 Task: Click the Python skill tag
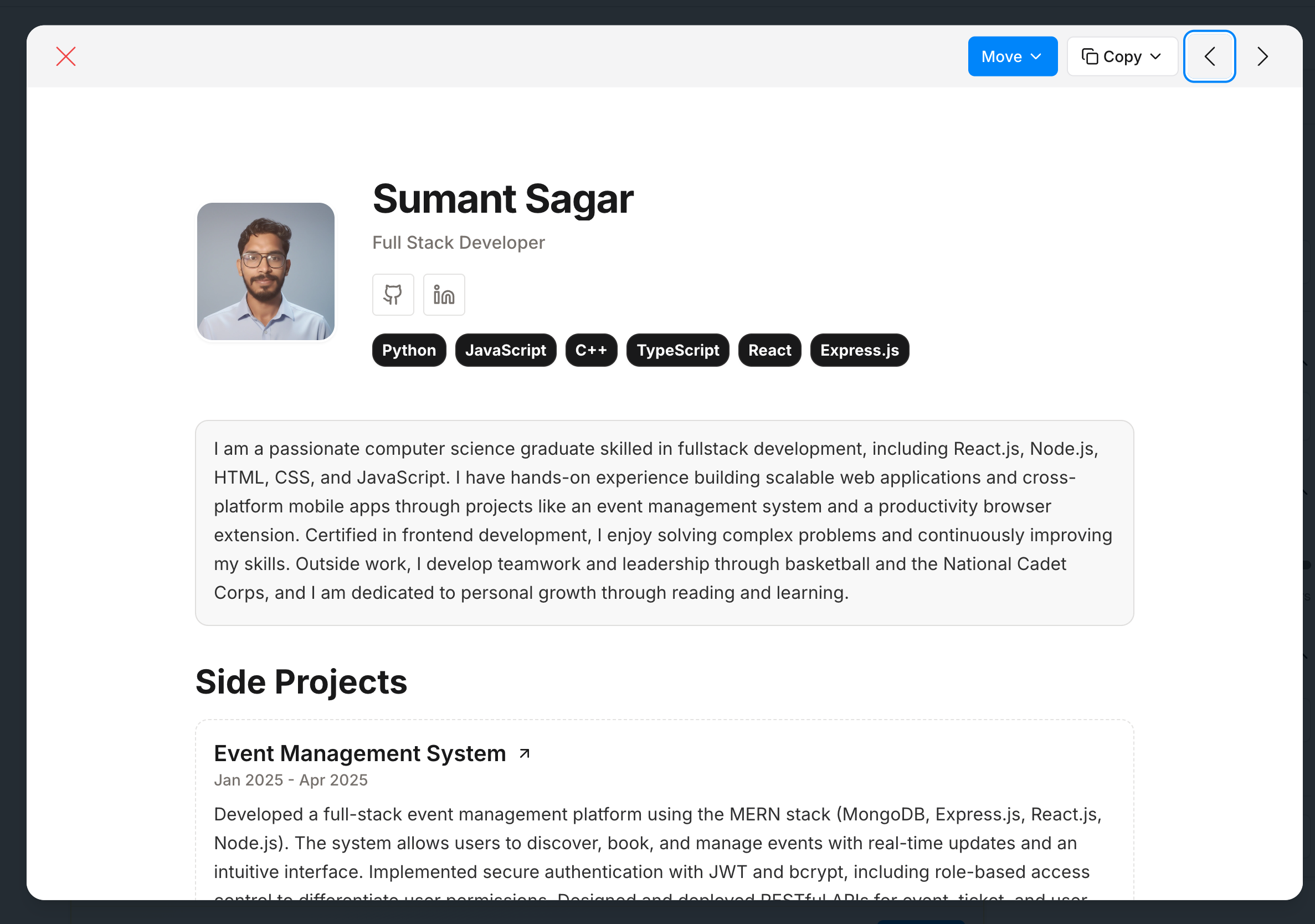click(409, 350)
